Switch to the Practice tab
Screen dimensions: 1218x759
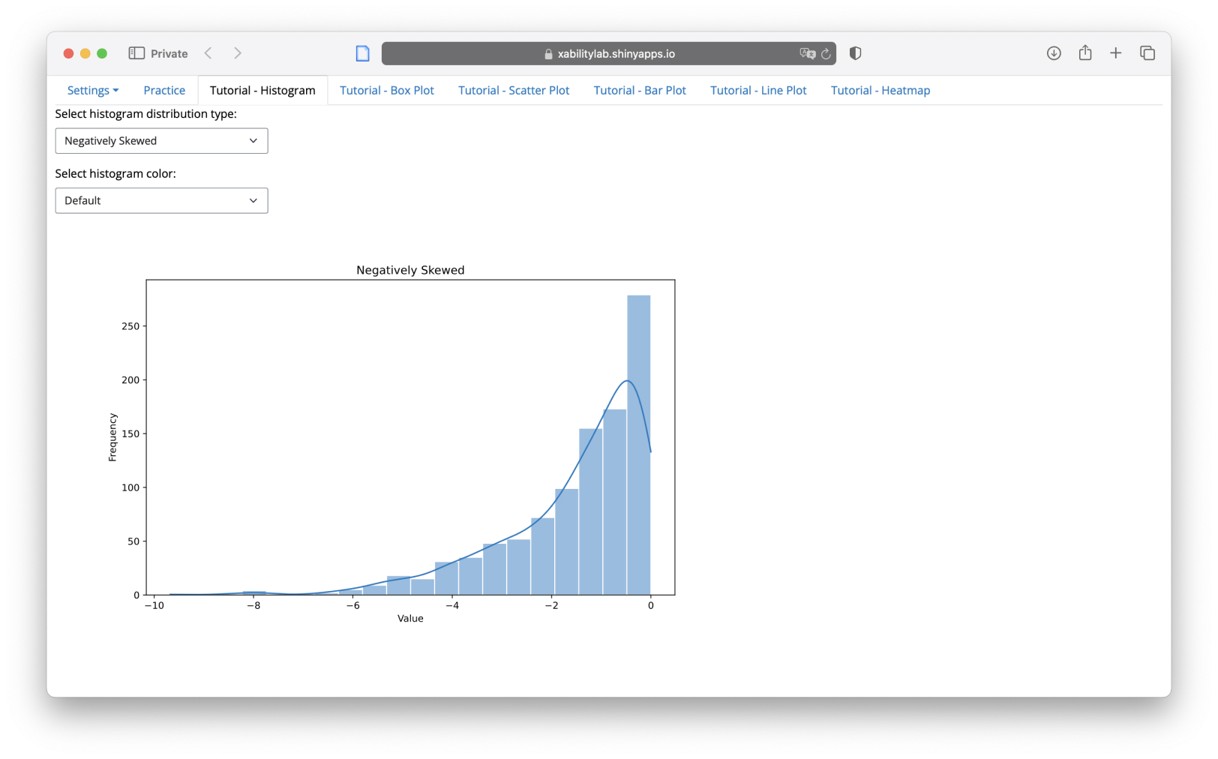(164, 90)
